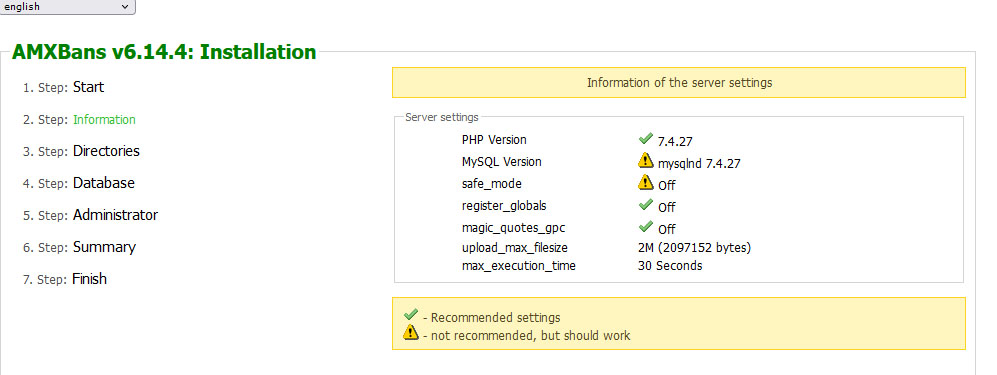Click the green checkmark beside PHP Version

pyautogui.click(x=645, y=138)
